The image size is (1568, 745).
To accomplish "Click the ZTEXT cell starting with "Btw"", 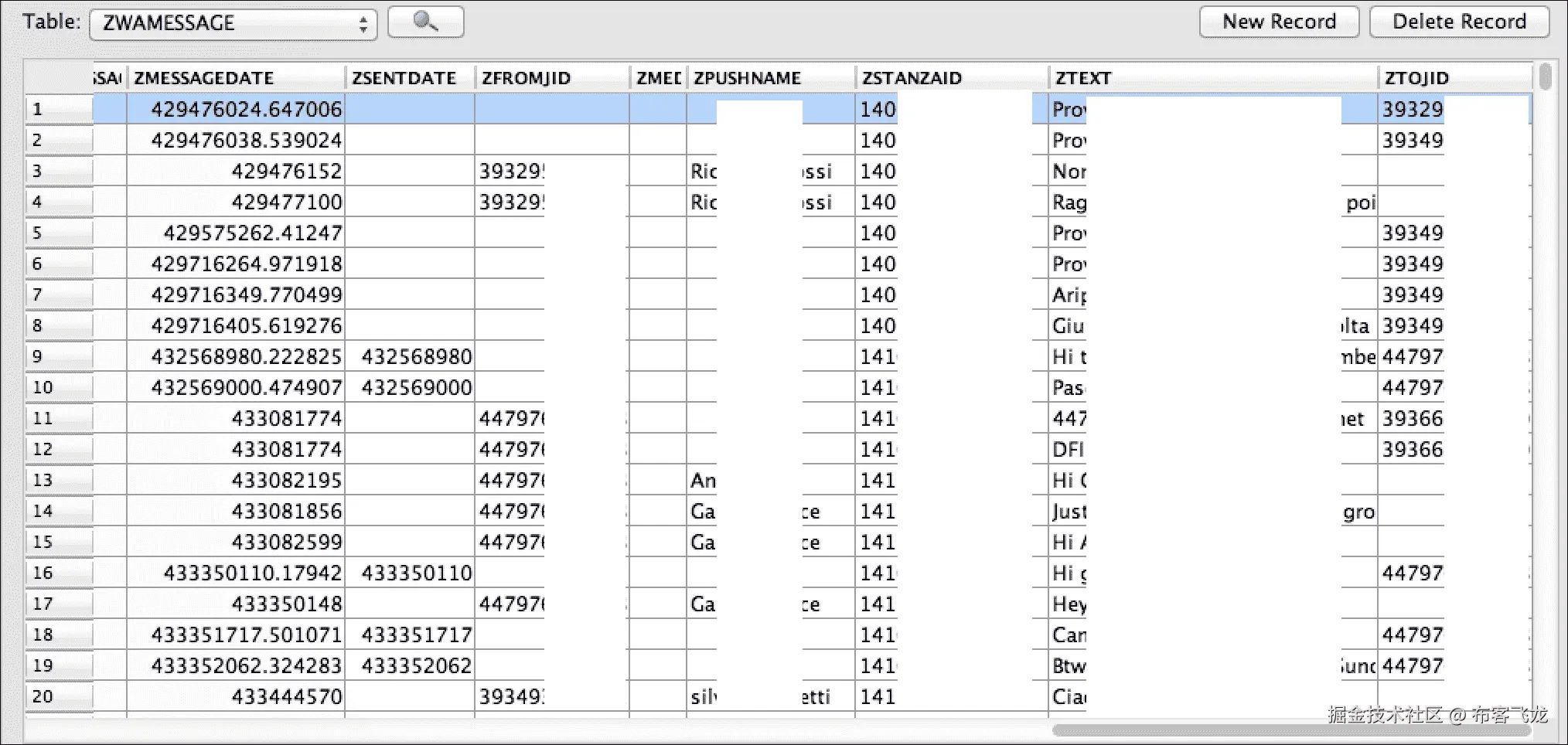I will click(x=1213, y=665).
